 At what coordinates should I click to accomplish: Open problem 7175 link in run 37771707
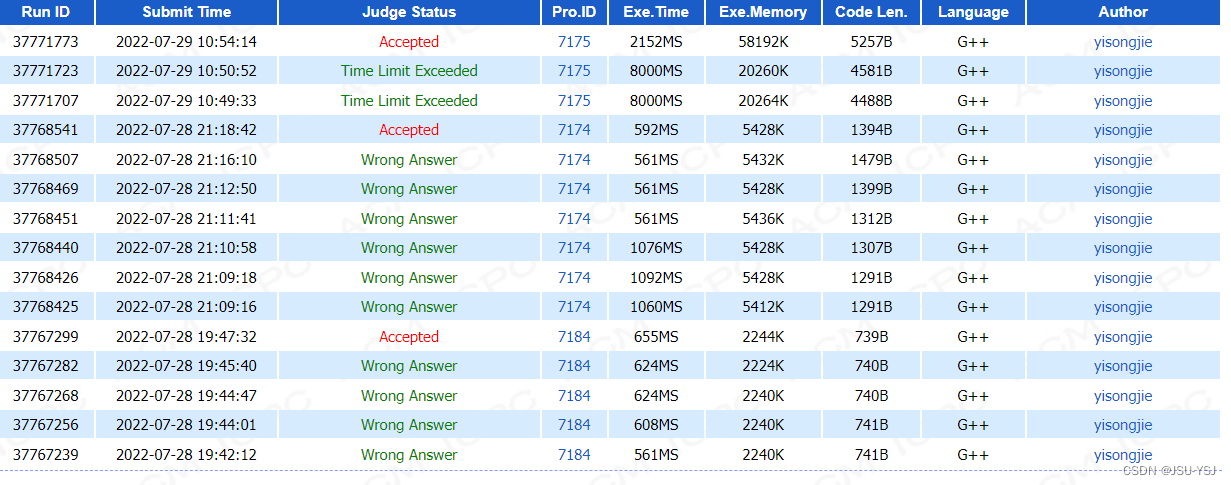click(x=574, y=101)
